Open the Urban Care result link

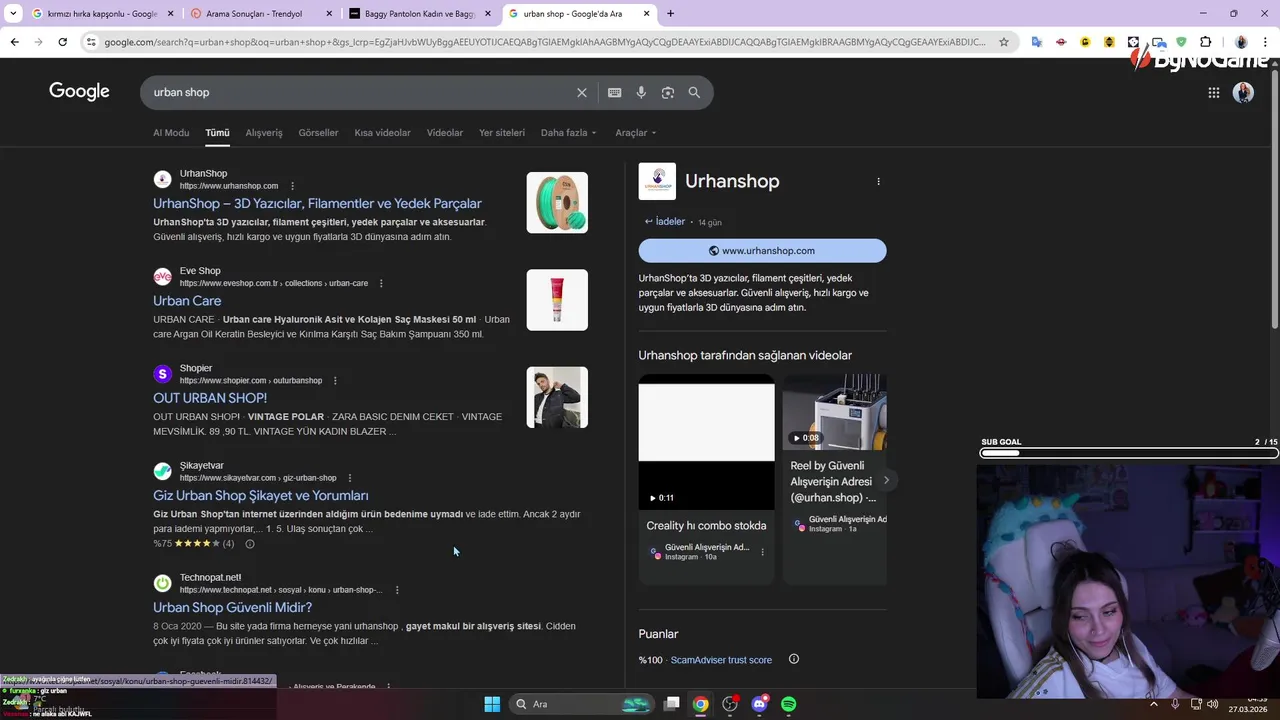[x=187, y=301]
